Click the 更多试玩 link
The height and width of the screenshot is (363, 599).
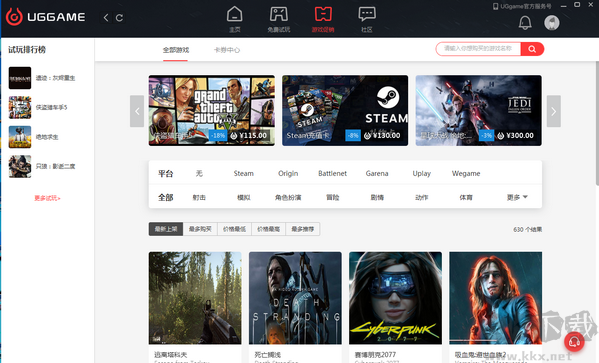tap(47, 198)
